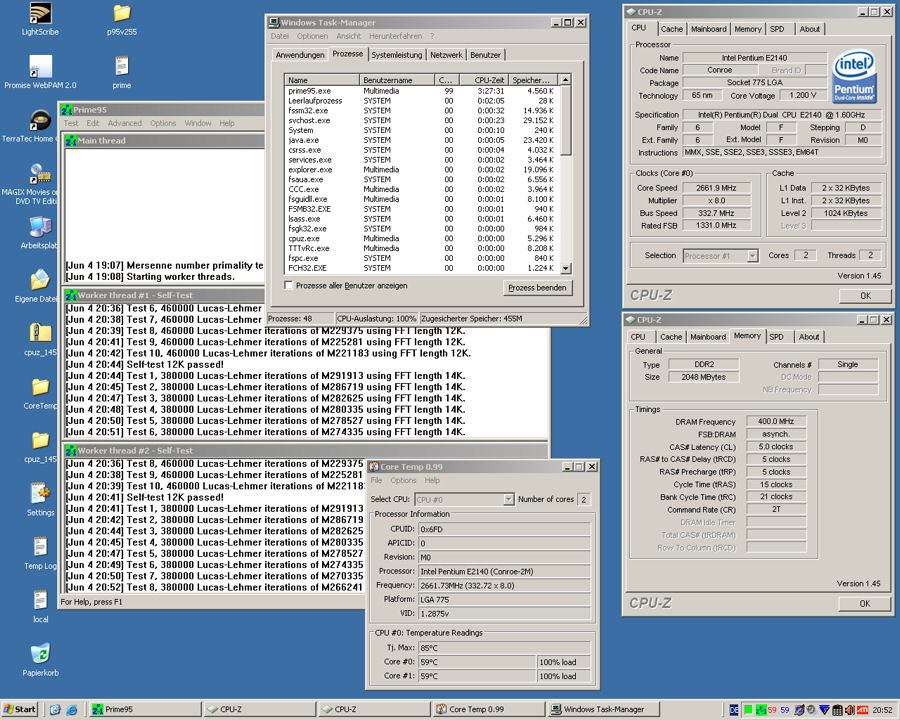Open the Cache tab in the CPU-Z Memory timings window

coord(671,337)
